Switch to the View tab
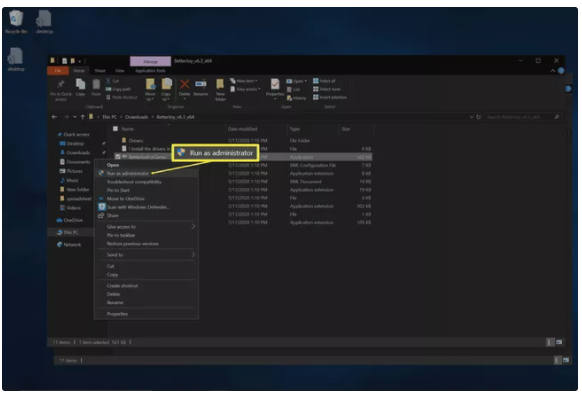 tap(120, 71)
